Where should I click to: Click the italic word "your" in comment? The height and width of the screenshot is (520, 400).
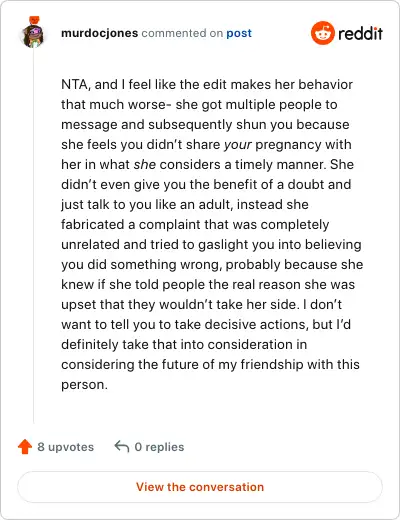(238, 145)
